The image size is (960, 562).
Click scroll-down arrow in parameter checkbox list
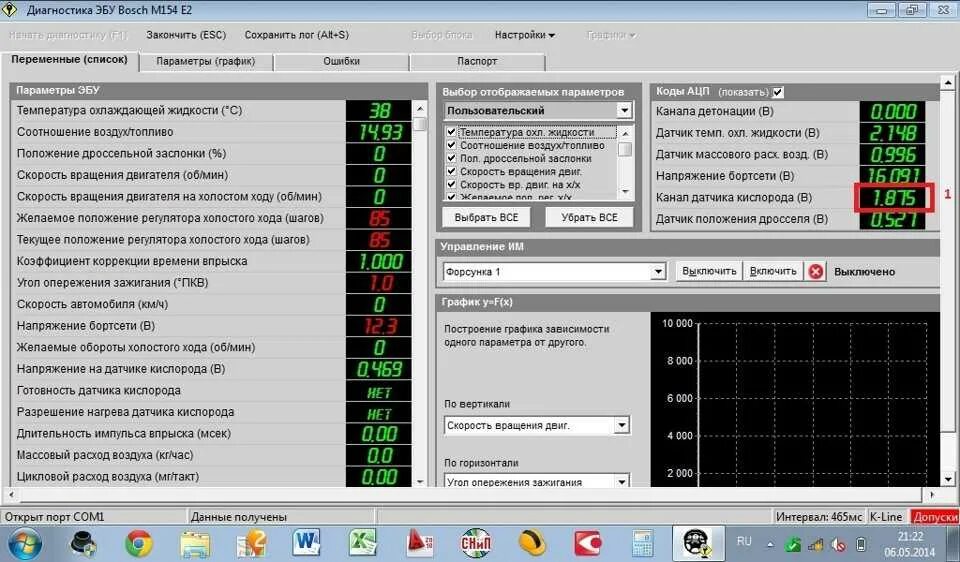click(x=625, y=192)
